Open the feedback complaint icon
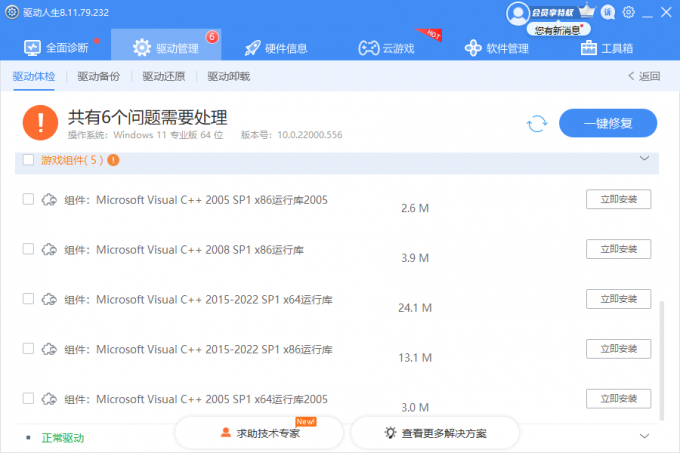Screen dimensions: 680x453 point(608,12)
